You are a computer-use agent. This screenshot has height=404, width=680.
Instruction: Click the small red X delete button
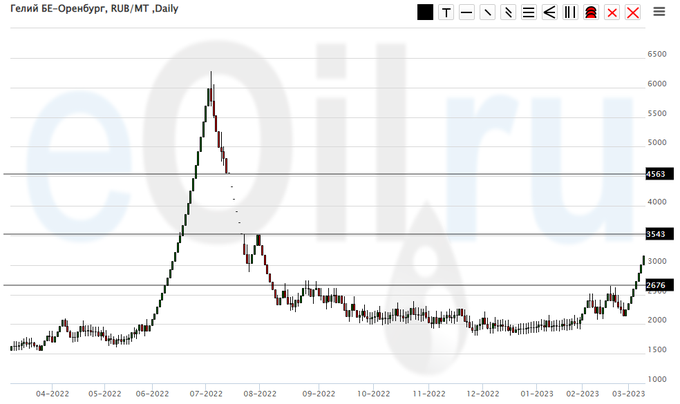click(611, 13)
